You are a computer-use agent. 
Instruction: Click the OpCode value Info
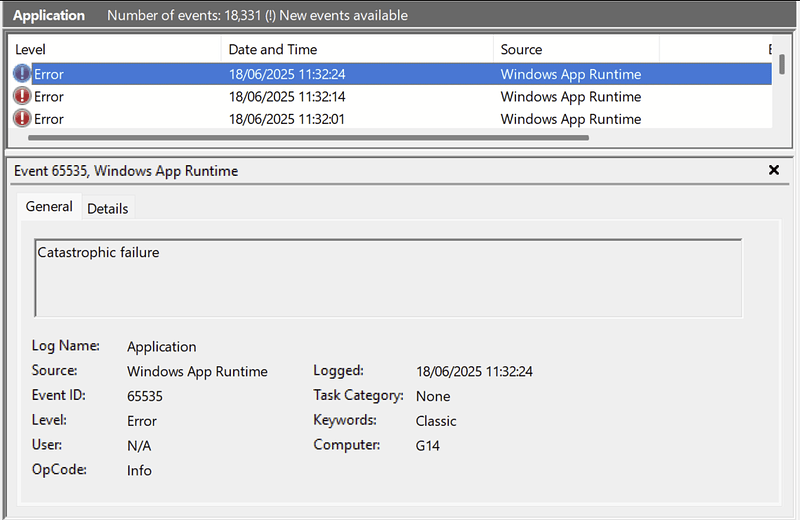click(x=139, y=470)
